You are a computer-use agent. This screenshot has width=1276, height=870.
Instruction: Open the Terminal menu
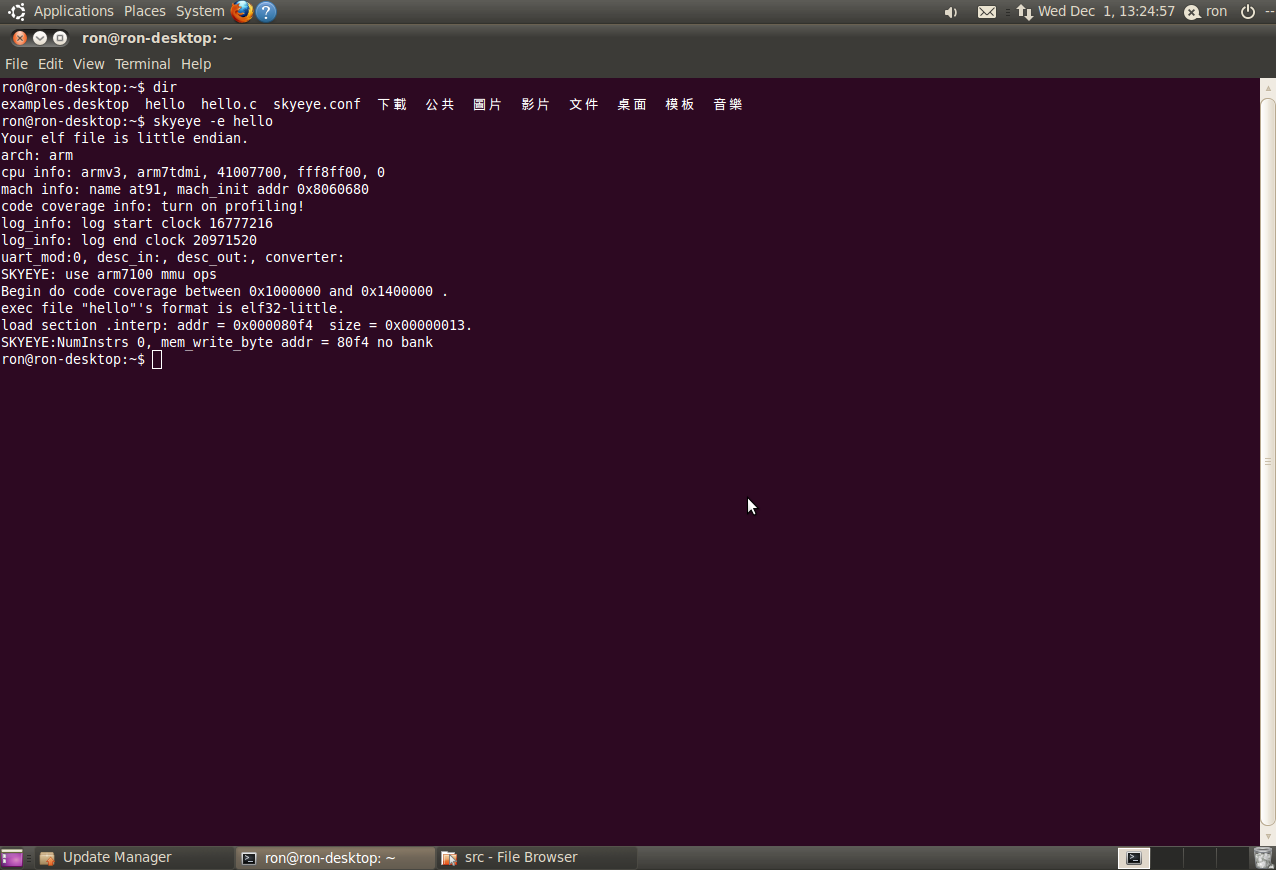point(143,64)
